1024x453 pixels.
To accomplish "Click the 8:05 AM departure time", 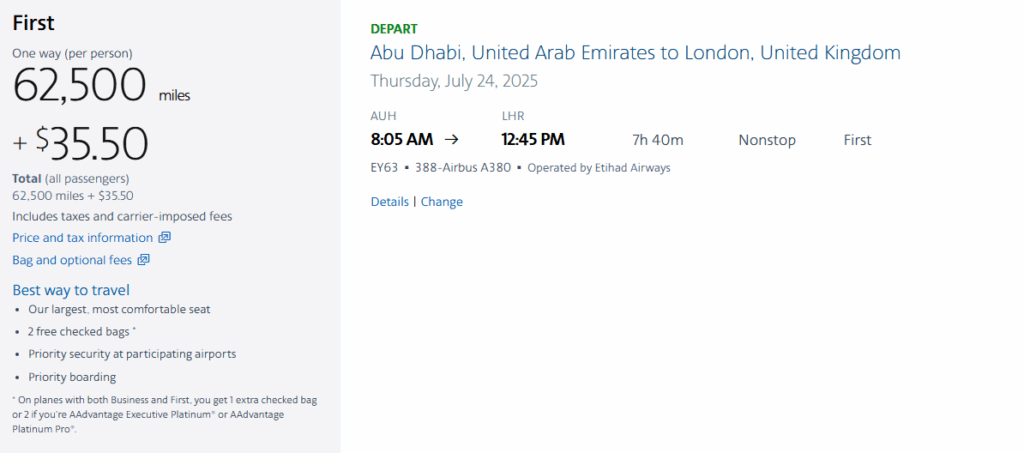I will 401,140.
